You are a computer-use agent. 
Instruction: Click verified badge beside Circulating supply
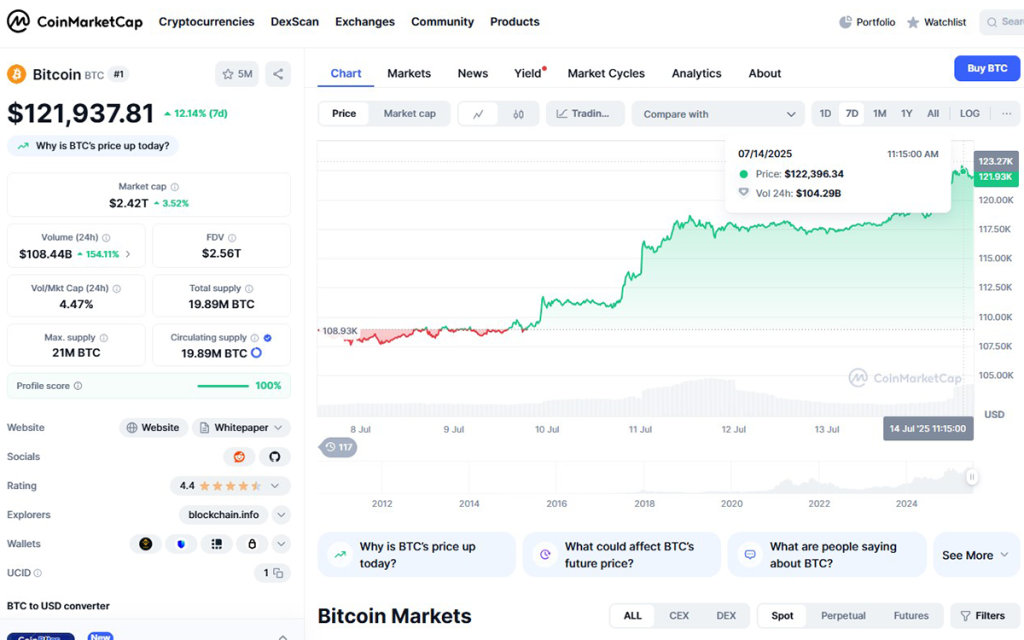268,338
